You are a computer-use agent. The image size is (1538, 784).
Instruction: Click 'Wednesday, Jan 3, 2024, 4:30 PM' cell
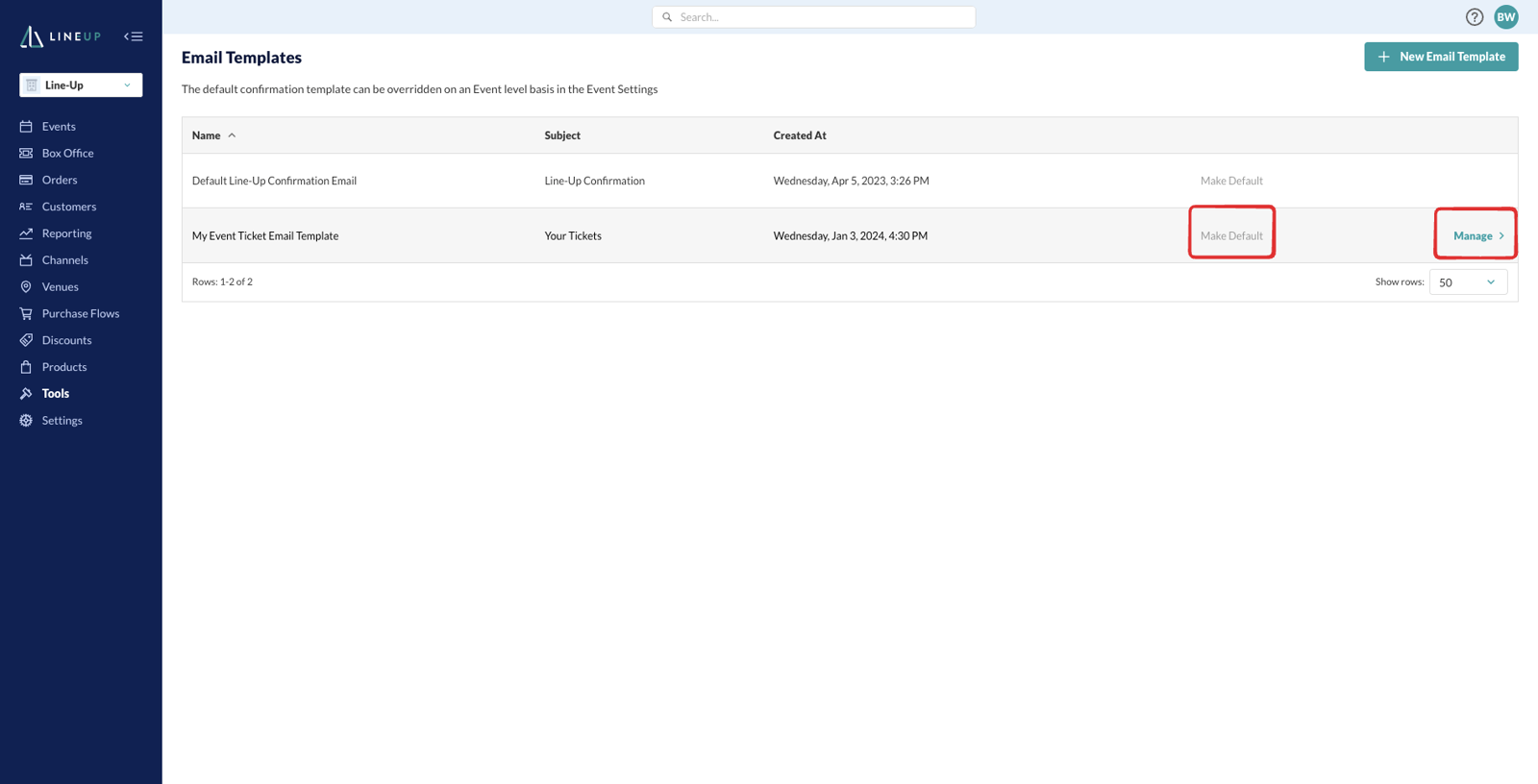(x=851, y=235)
